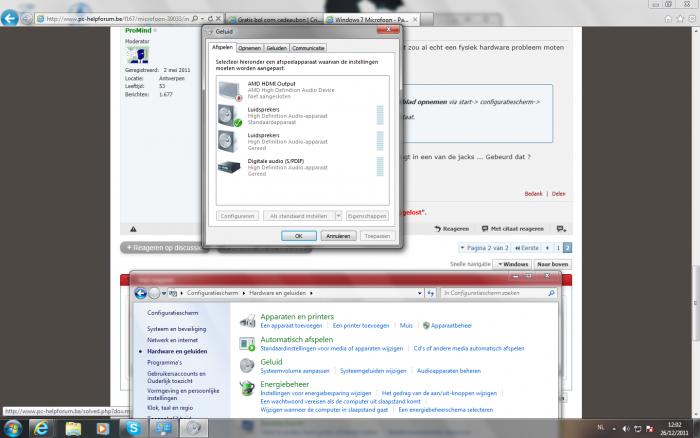Click the refresh icon in address bar
Screen dimensions: 700x438
[210, 19]
